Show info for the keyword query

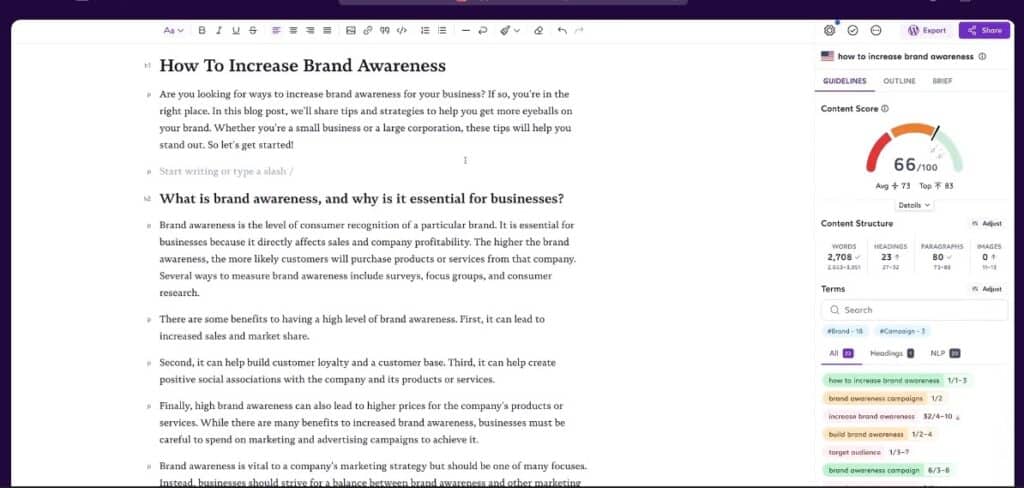coord(982,56)
